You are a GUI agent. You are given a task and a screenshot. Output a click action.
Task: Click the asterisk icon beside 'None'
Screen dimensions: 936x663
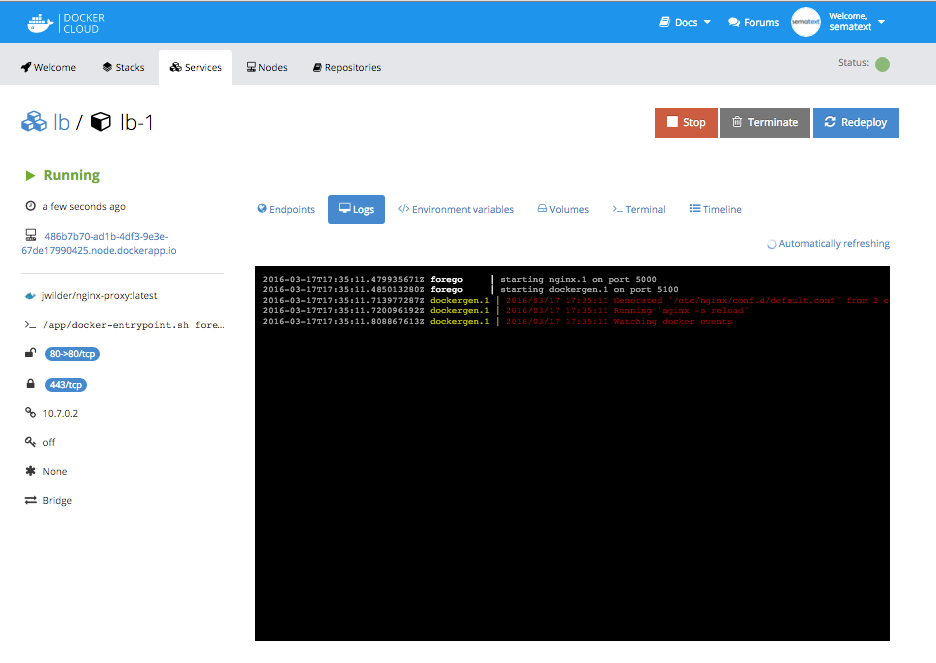pos(30,471)
